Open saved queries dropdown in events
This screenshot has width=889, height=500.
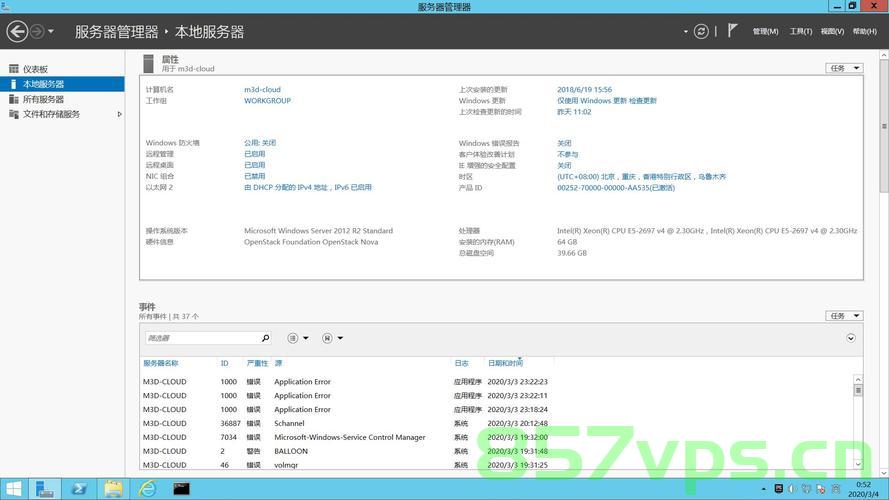point(332,338)
